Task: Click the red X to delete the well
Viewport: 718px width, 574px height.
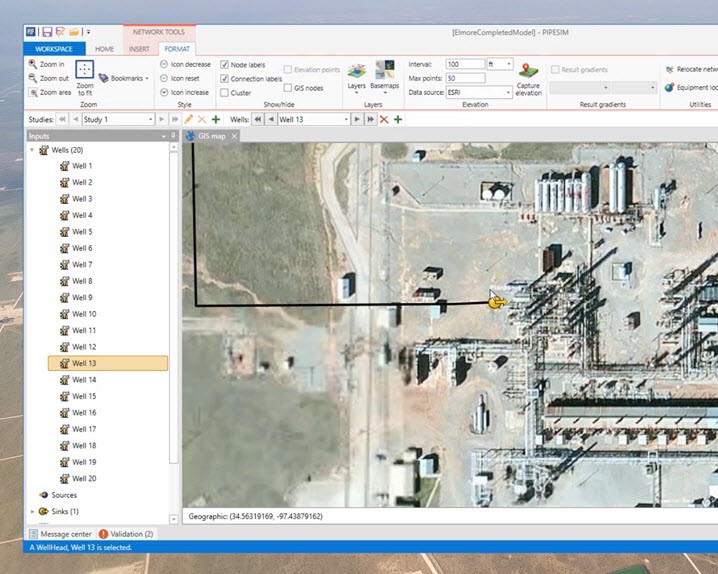Action: pyautogui.click(x=384, y=119)
